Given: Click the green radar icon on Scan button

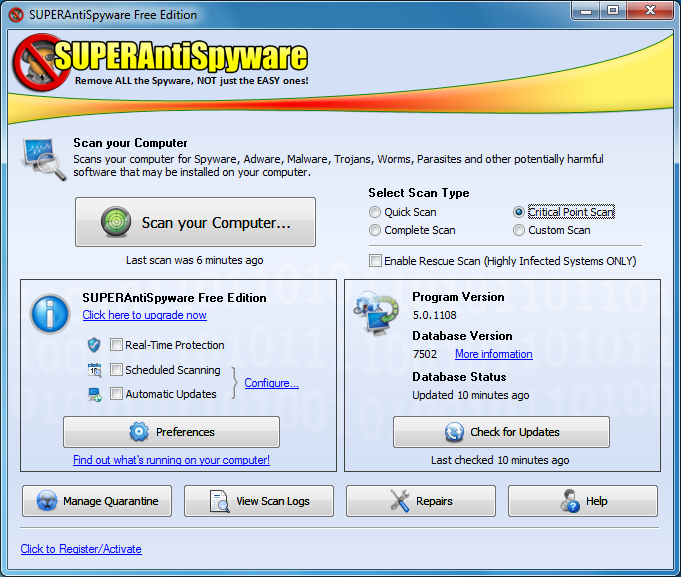Looking at the screenshot, I should [x=117, y=223].
